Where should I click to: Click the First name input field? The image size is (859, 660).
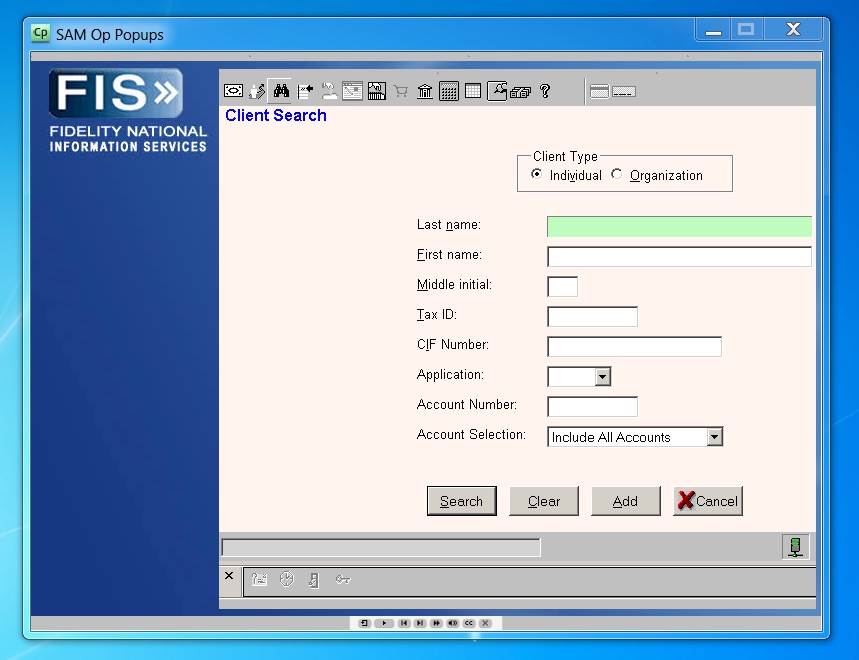pos(679,256)
